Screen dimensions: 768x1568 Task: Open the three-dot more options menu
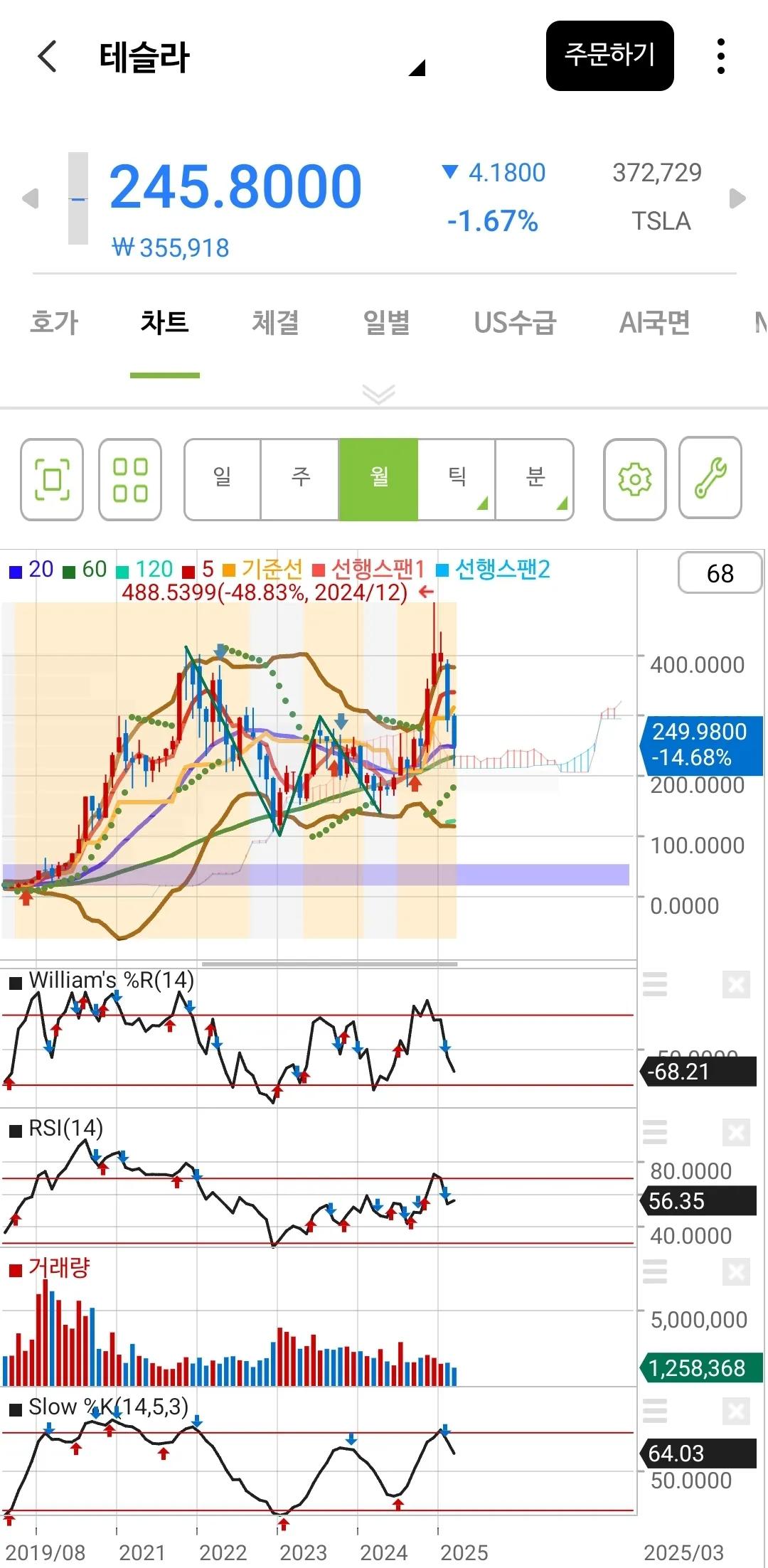point(721,56)
